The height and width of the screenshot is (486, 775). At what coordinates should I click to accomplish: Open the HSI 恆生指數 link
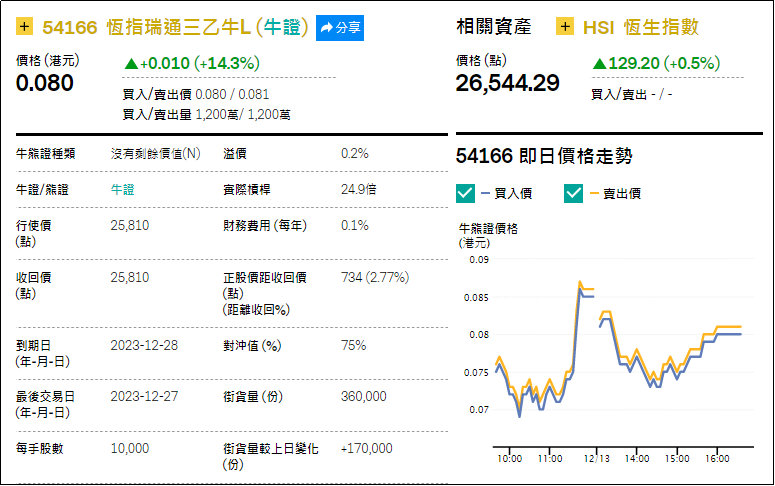[641, 27]
